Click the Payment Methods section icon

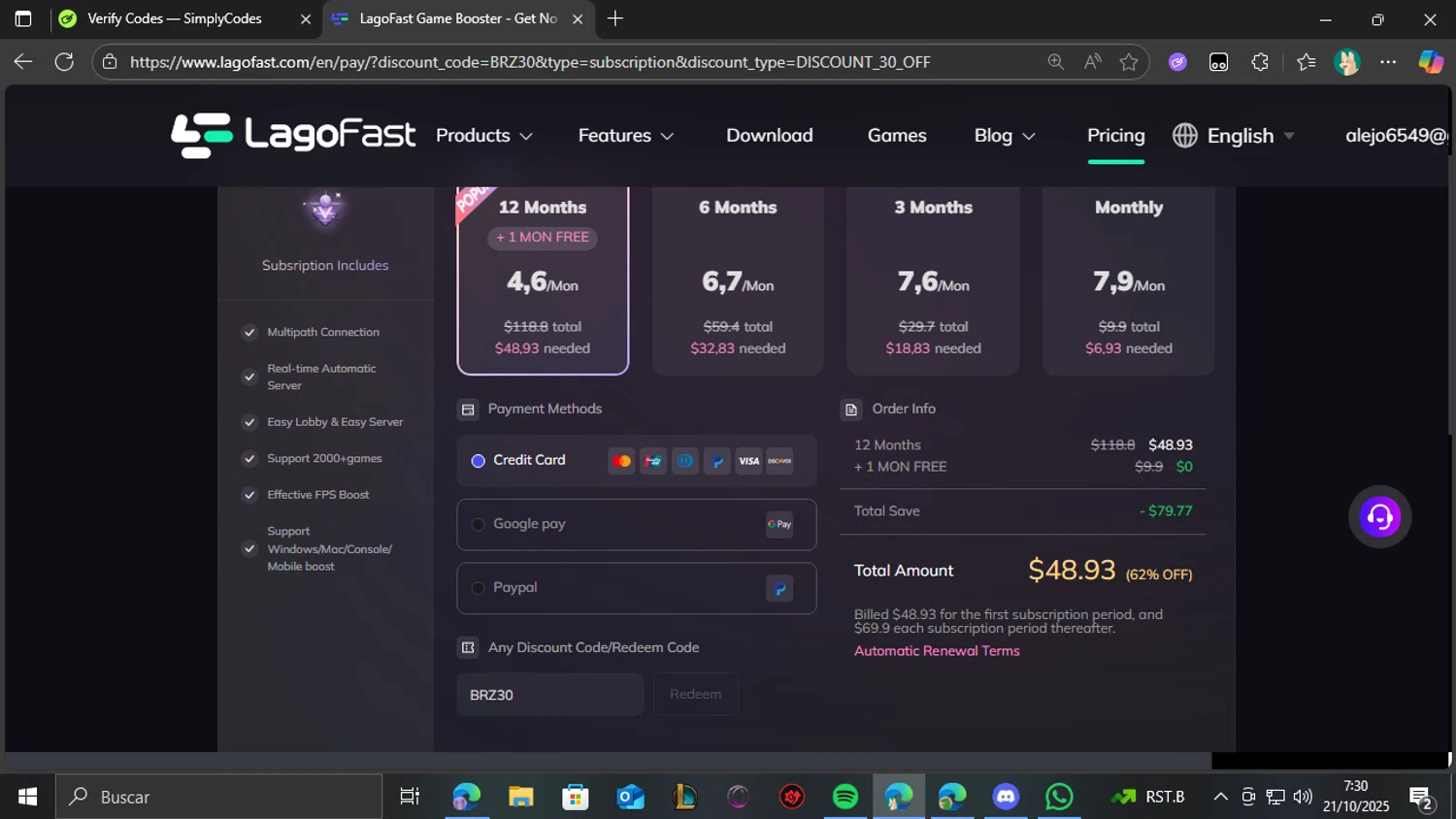click(x=468, y=409)
